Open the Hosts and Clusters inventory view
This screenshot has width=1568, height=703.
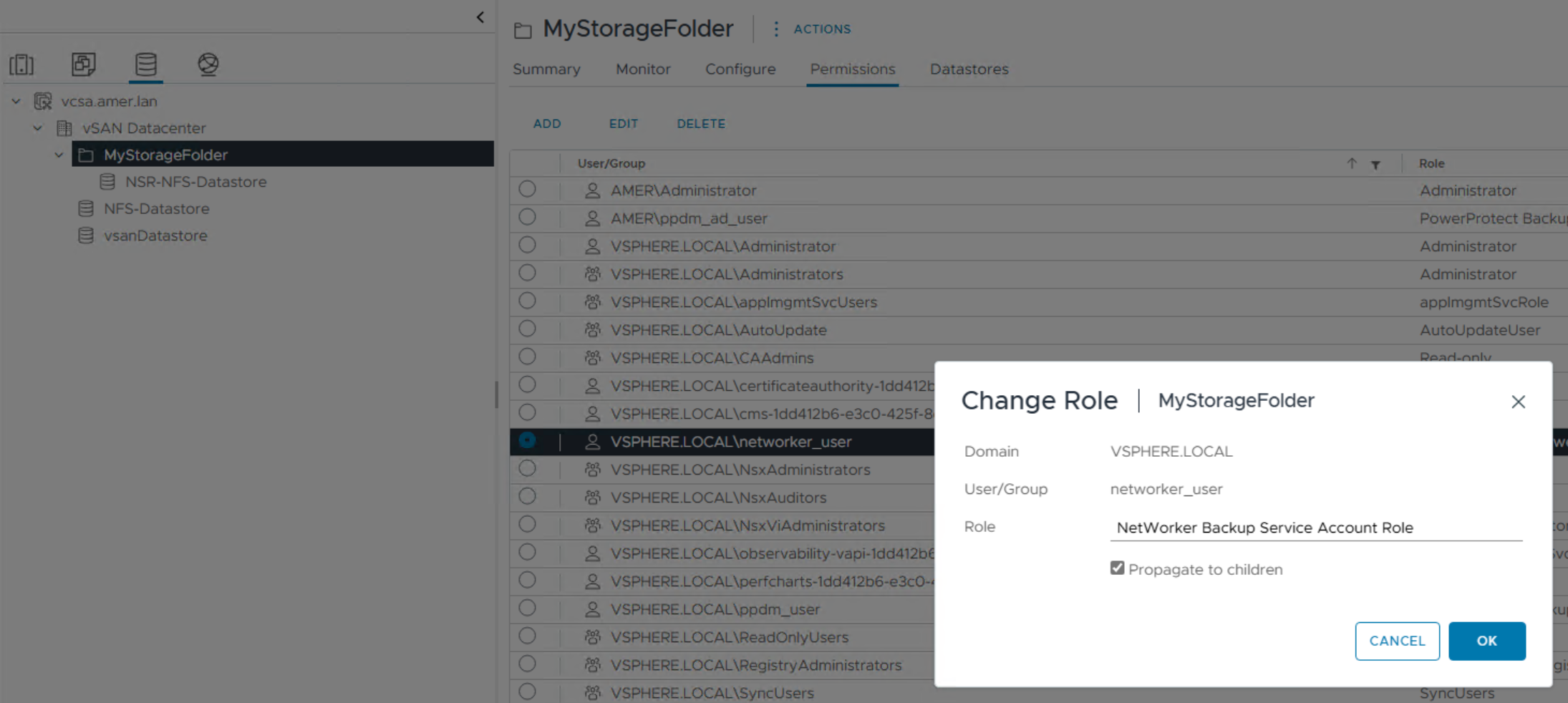click(21, 64)
